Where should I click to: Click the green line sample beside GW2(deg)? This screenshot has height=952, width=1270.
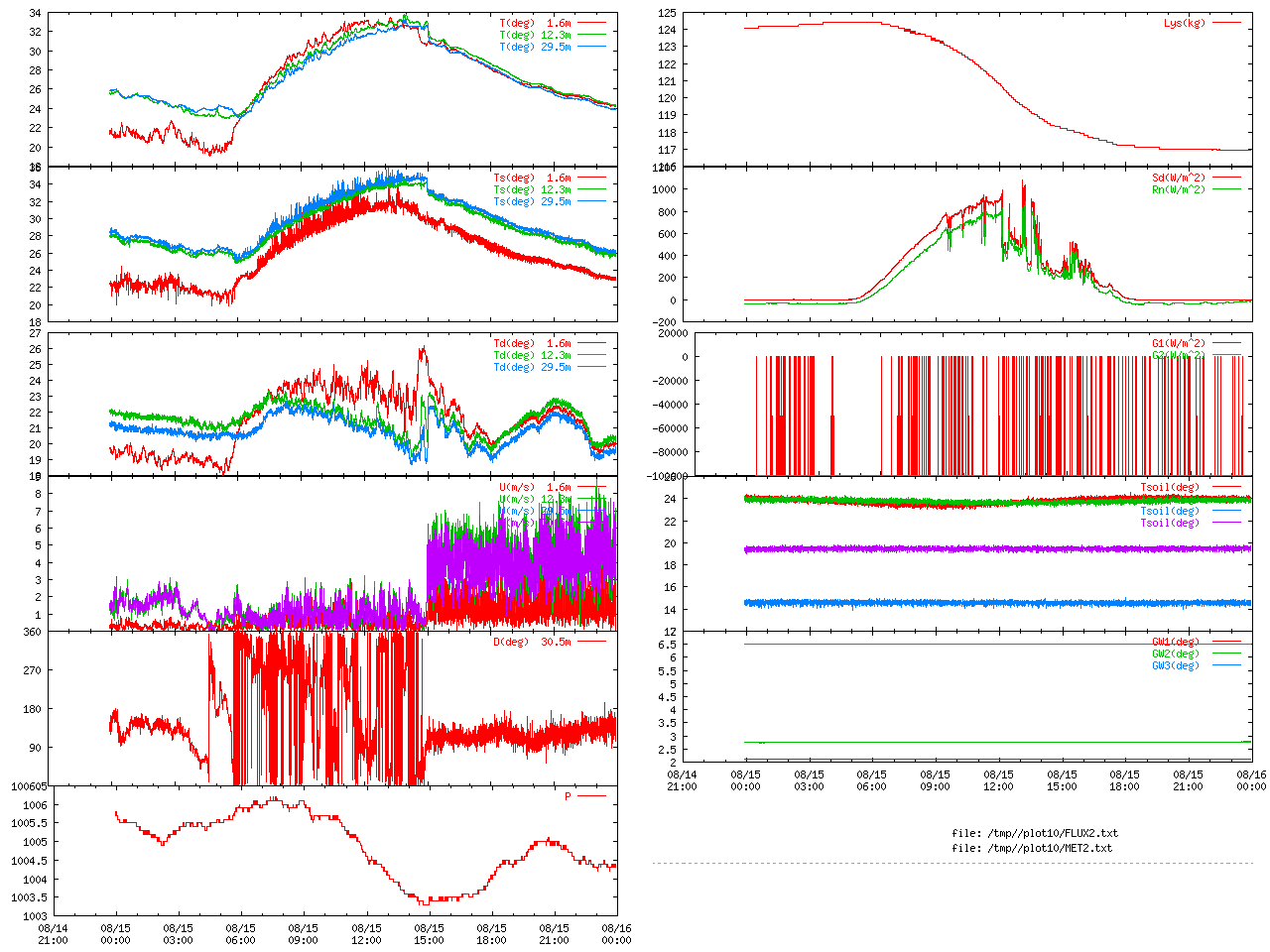pyautogui.click(x=1226, y=654)
